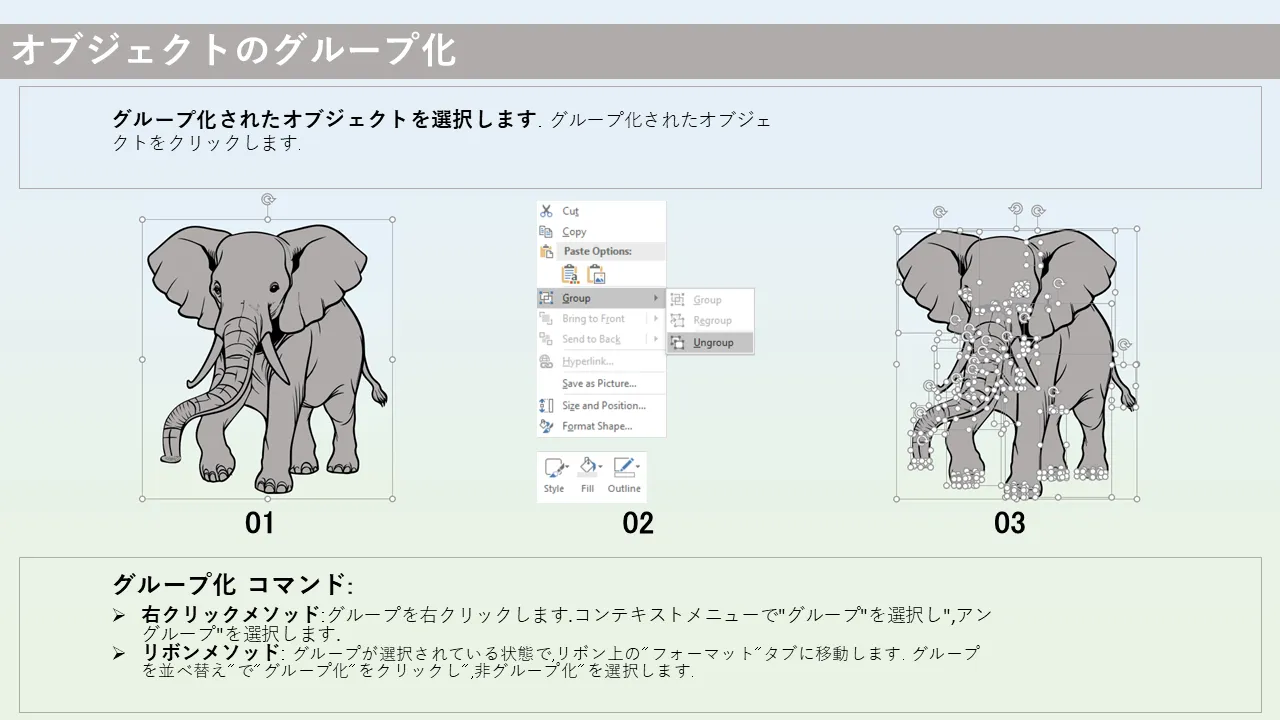Open the Outline dropdown arrow
This screenshot has width=1280, height=720.
638,467
